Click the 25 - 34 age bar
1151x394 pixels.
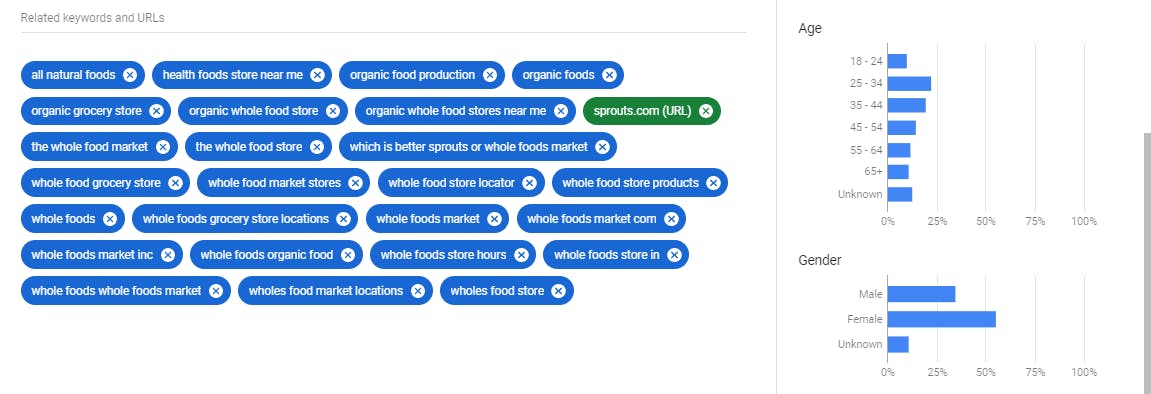point(909,84)
